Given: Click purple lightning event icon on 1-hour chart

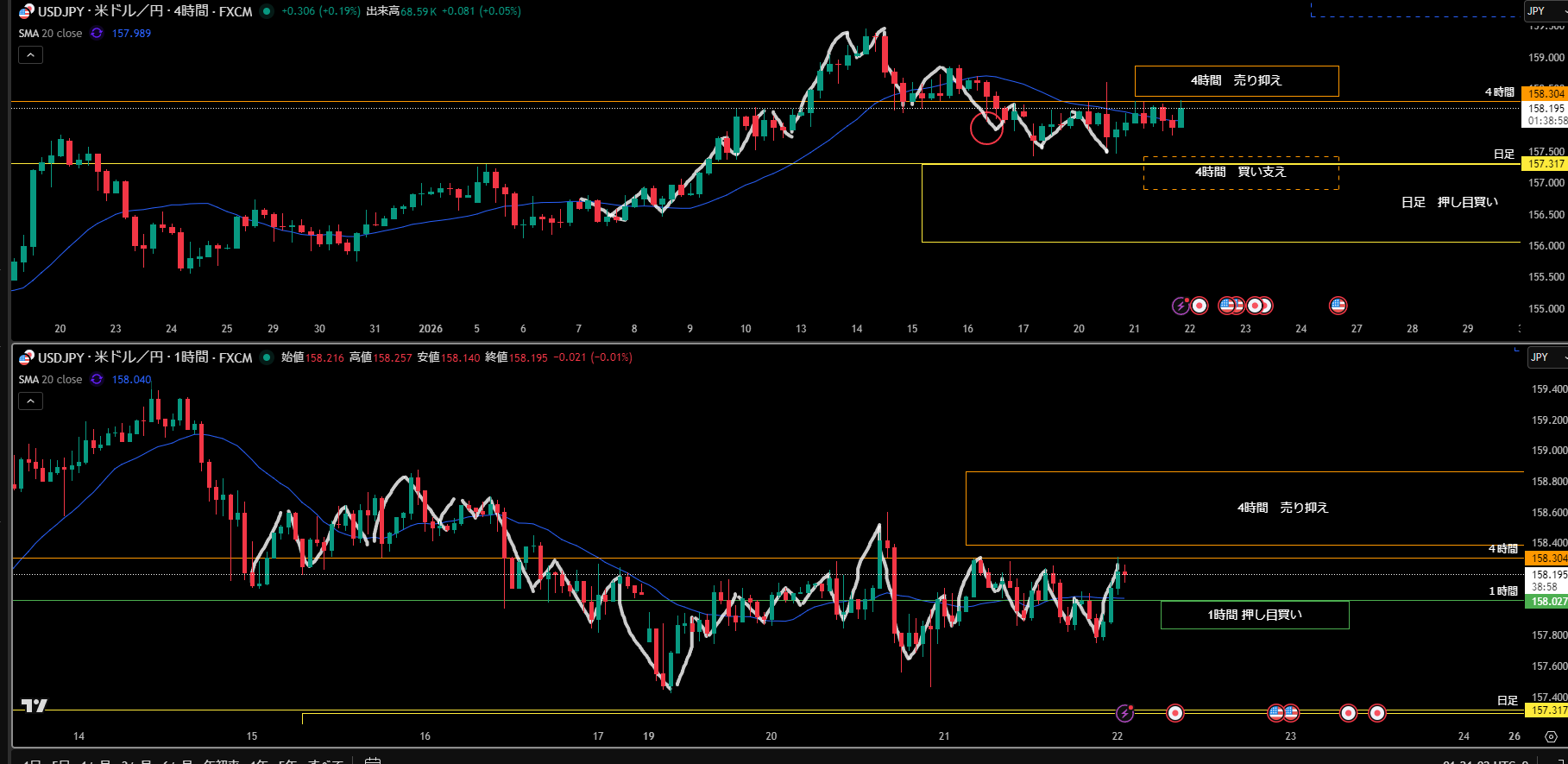Looking at the screenshot, I should click(x=1124, y=713).
